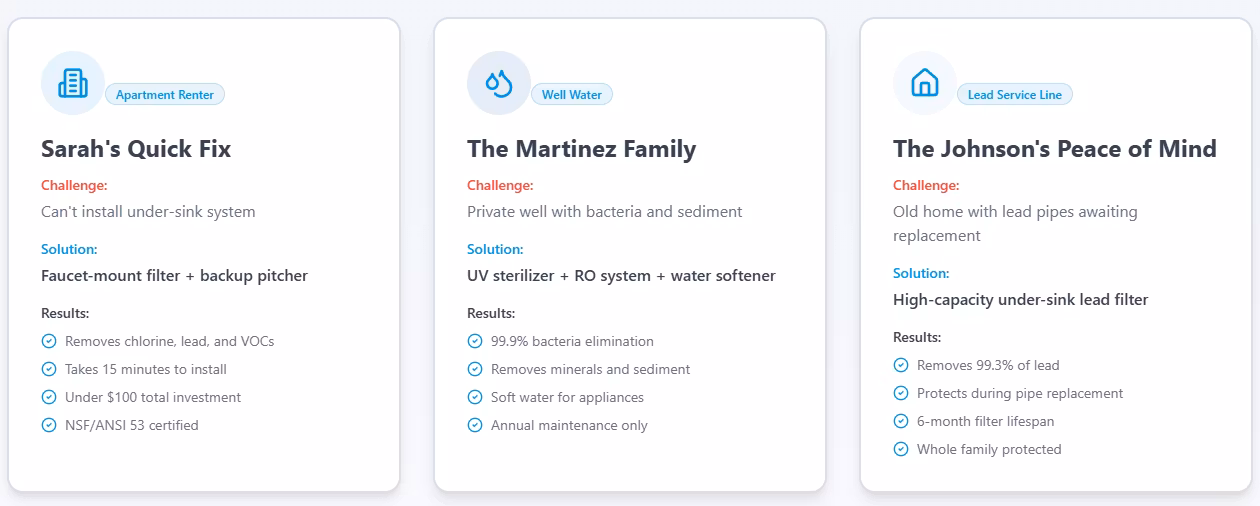This screenshot has height=506, width=1260.
Task: Select the Well Water tag
Action: pyautogui.click(x=572, y=95)
